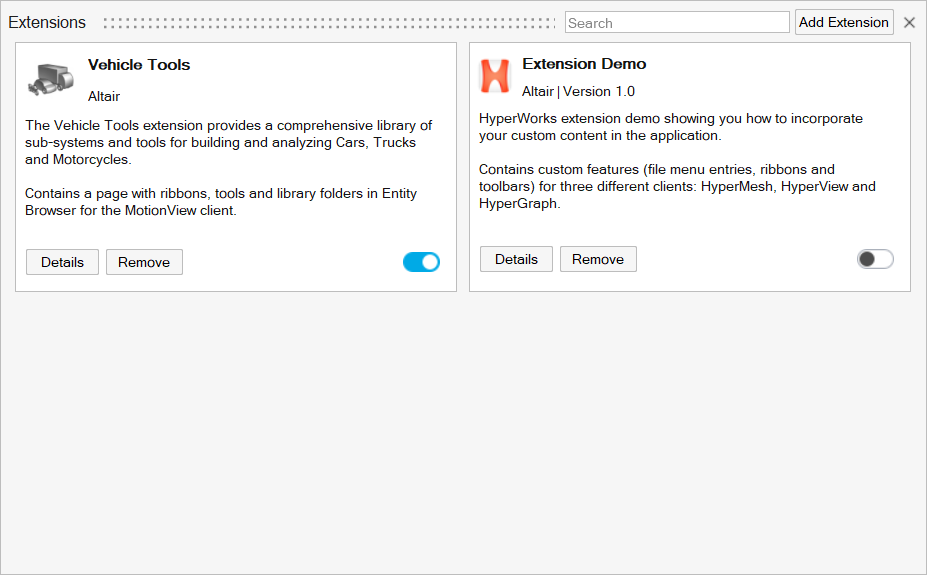The width and height of the screenshot is (927, 575).
Task: Remove the Vehicle Tools extension
Action: coord(144,262)
